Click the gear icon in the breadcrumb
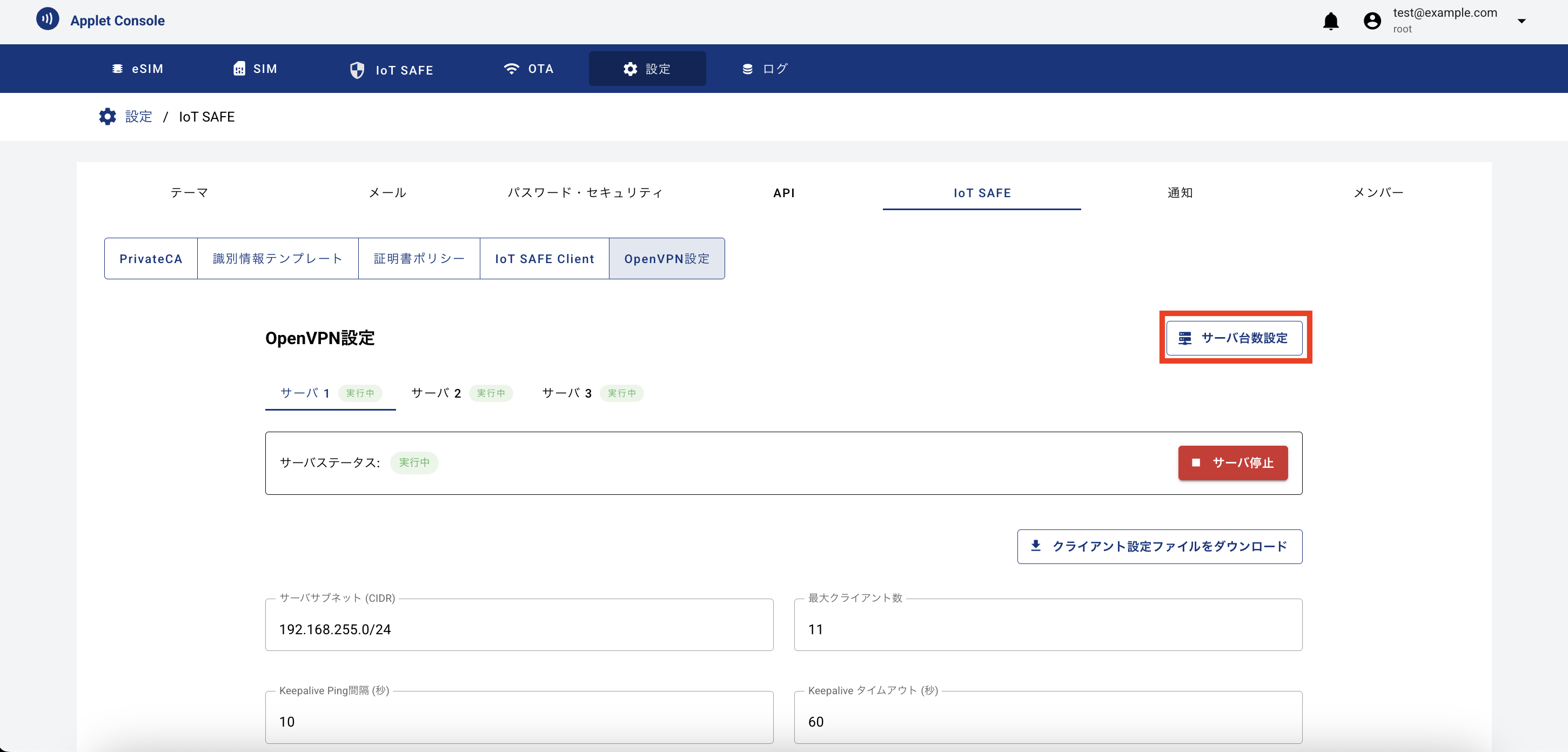The width and height of the screenshot is (1568, 752). coord(107,116)
